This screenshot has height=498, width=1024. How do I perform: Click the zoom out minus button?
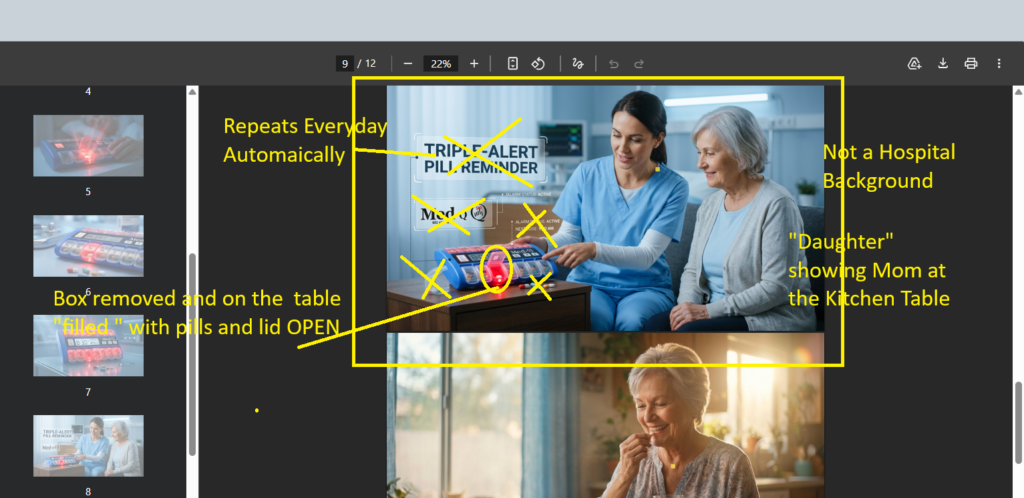coord(408,63)
